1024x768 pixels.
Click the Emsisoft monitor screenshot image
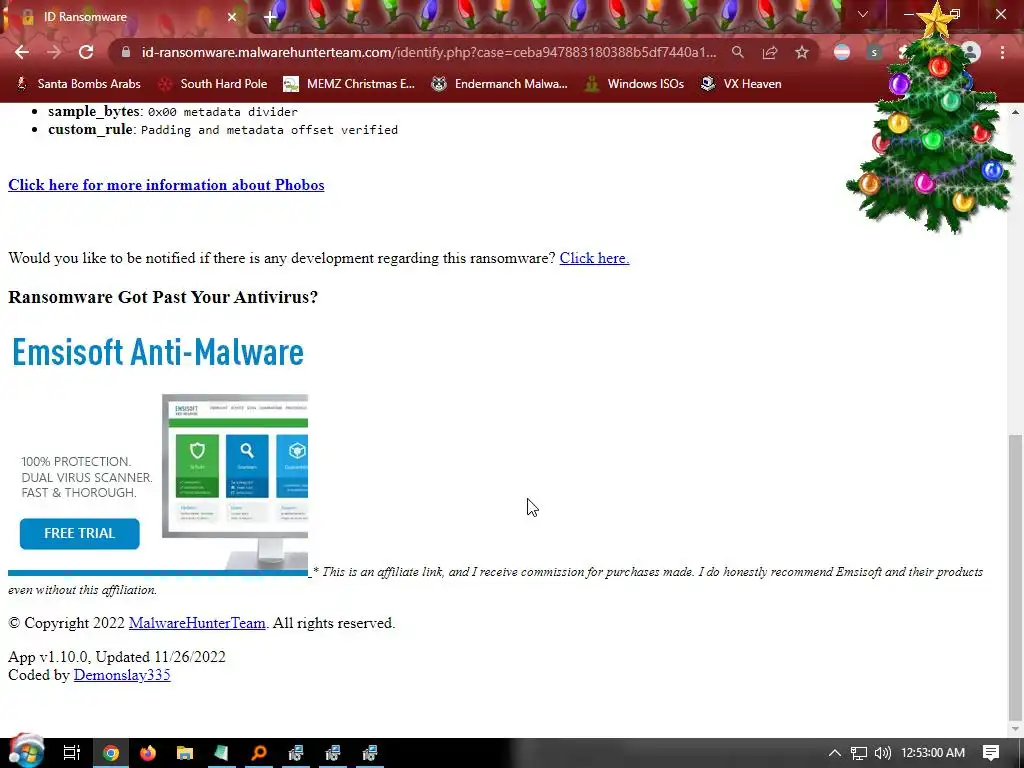pyautogui.click(x=235, y=482)
